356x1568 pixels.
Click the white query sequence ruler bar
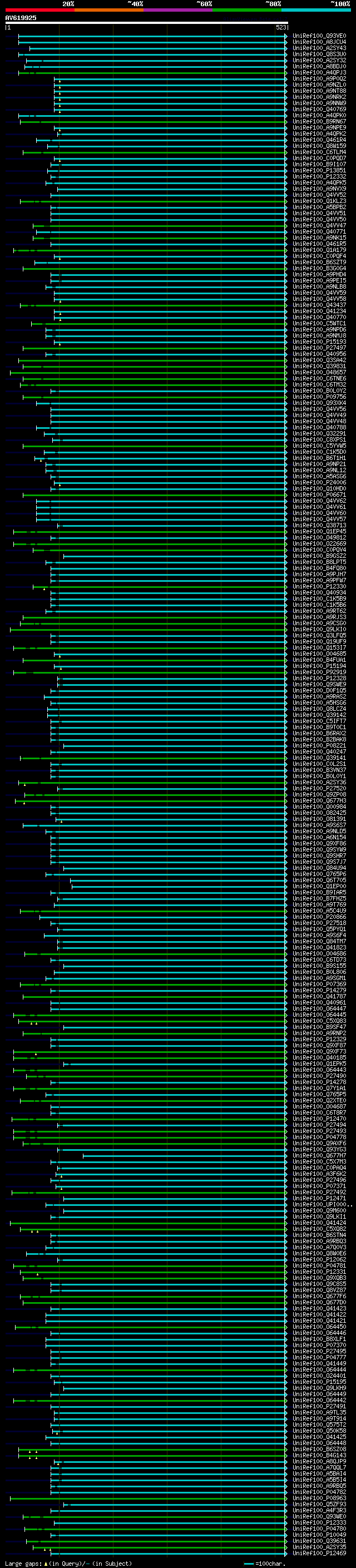pos(146,22)
